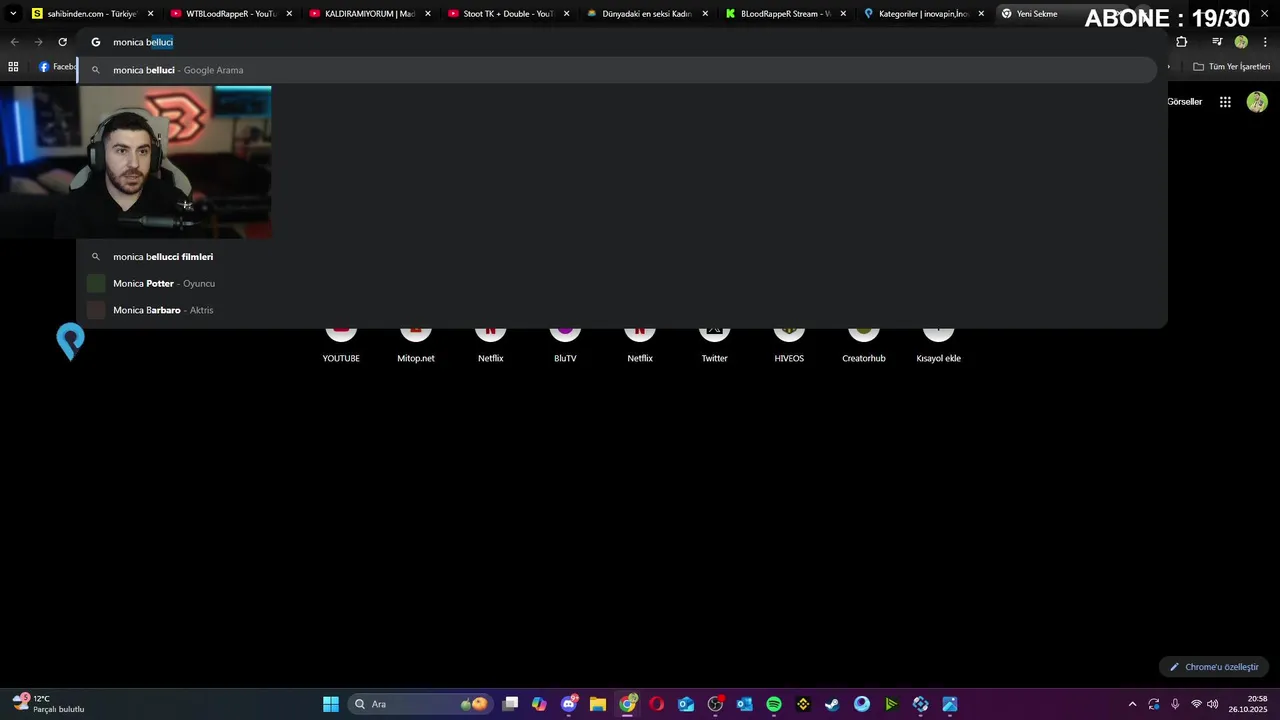This screenshot has height=720, width=1280.
Task: Open Opera browser from the taskbar
Action: [x=657, y=704]
